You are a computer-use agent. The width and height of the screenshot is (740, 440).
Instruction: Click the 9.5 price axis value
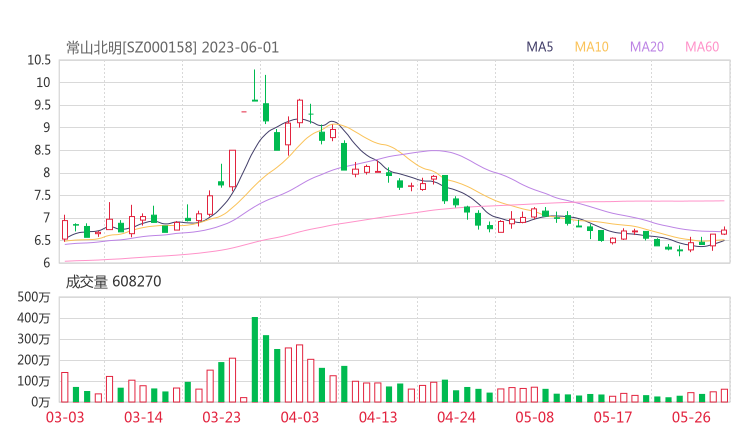(42, 105)
